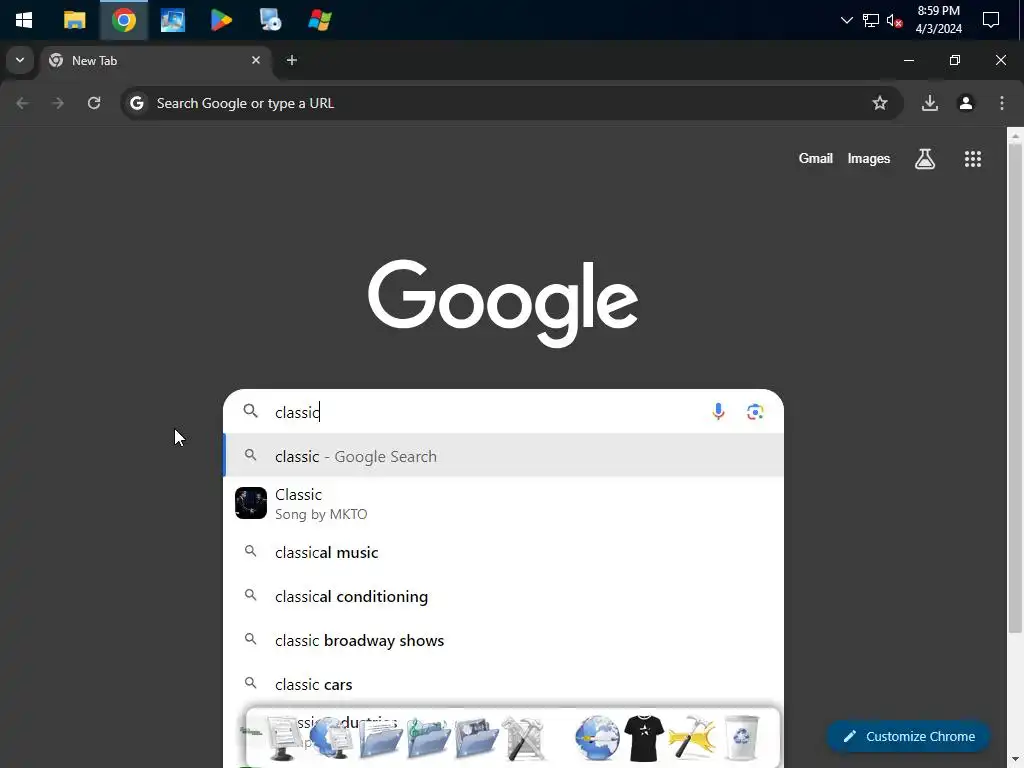The width and height of the screenshot is (1024, 768).
Task: Open network status in system tray
Action: (x=871, y=20)
